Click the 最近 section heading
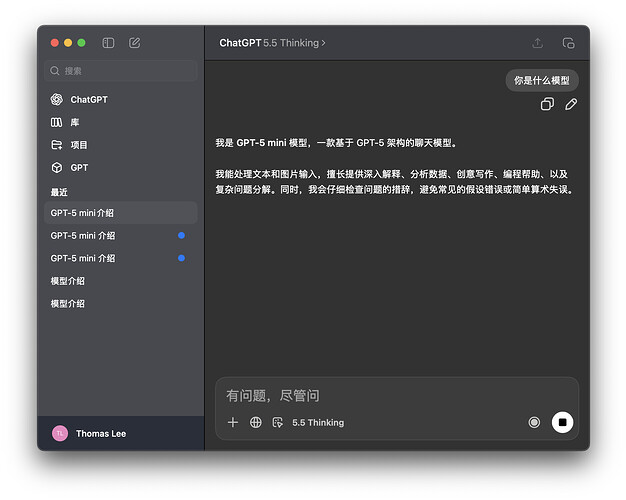This screenshot has height=500, width=626. pos(59,192)
